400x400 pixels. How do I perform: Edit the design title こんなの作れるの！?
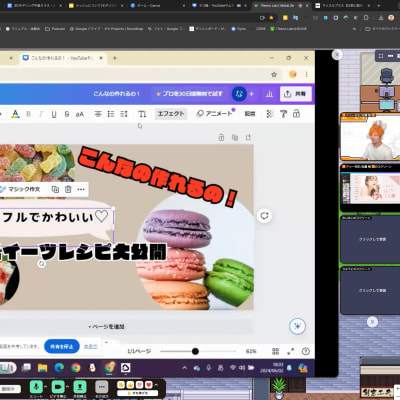click(117, 94)
